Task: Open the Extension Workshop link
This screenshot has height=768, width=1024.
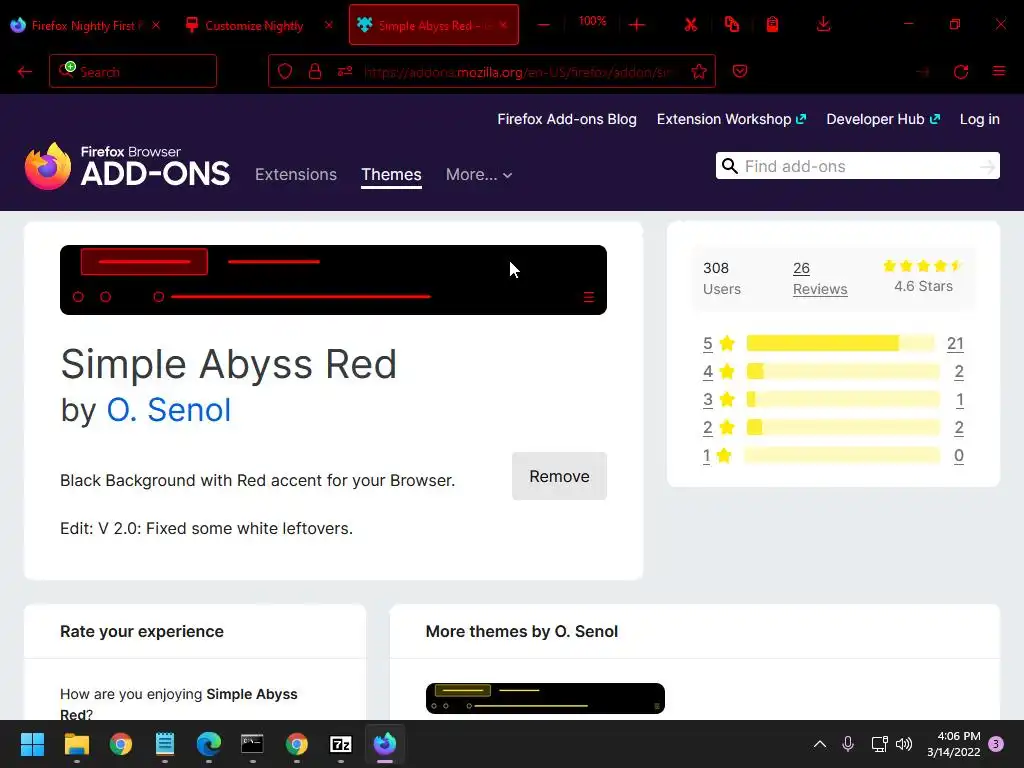Action: (731, 120)
